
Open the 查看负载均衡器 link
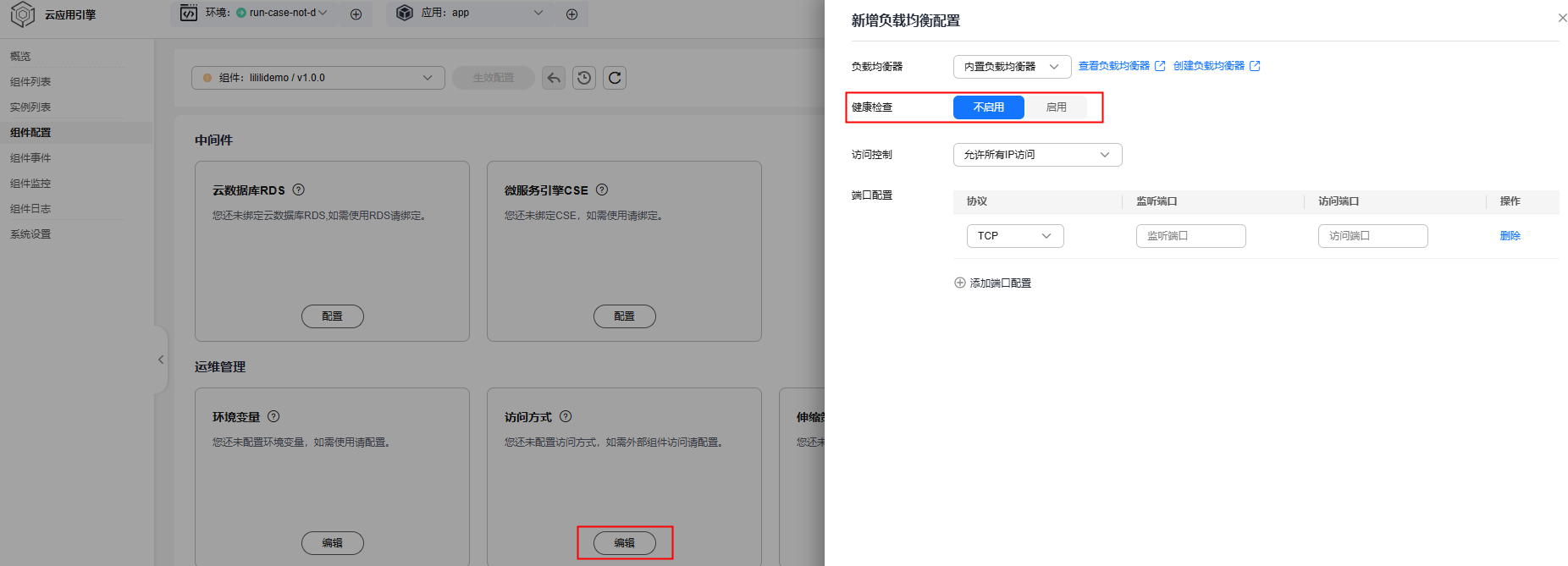click(1113, 66)
